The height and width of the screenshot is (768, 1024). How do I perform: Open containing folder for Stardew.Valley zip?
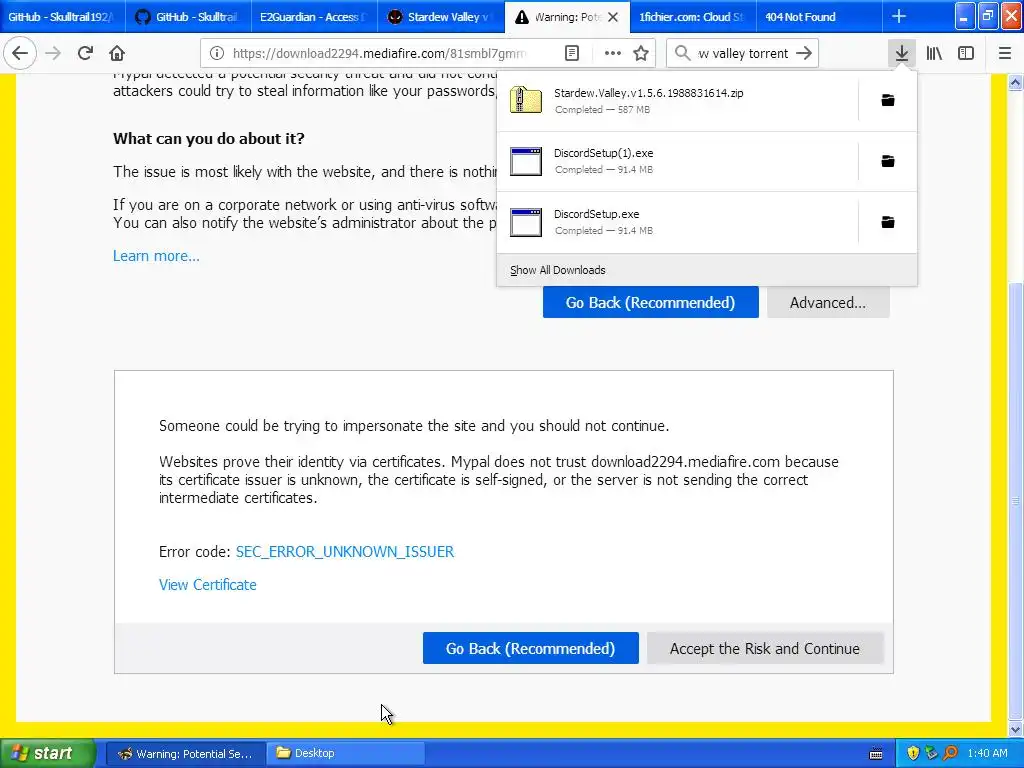tap(888, 100)
